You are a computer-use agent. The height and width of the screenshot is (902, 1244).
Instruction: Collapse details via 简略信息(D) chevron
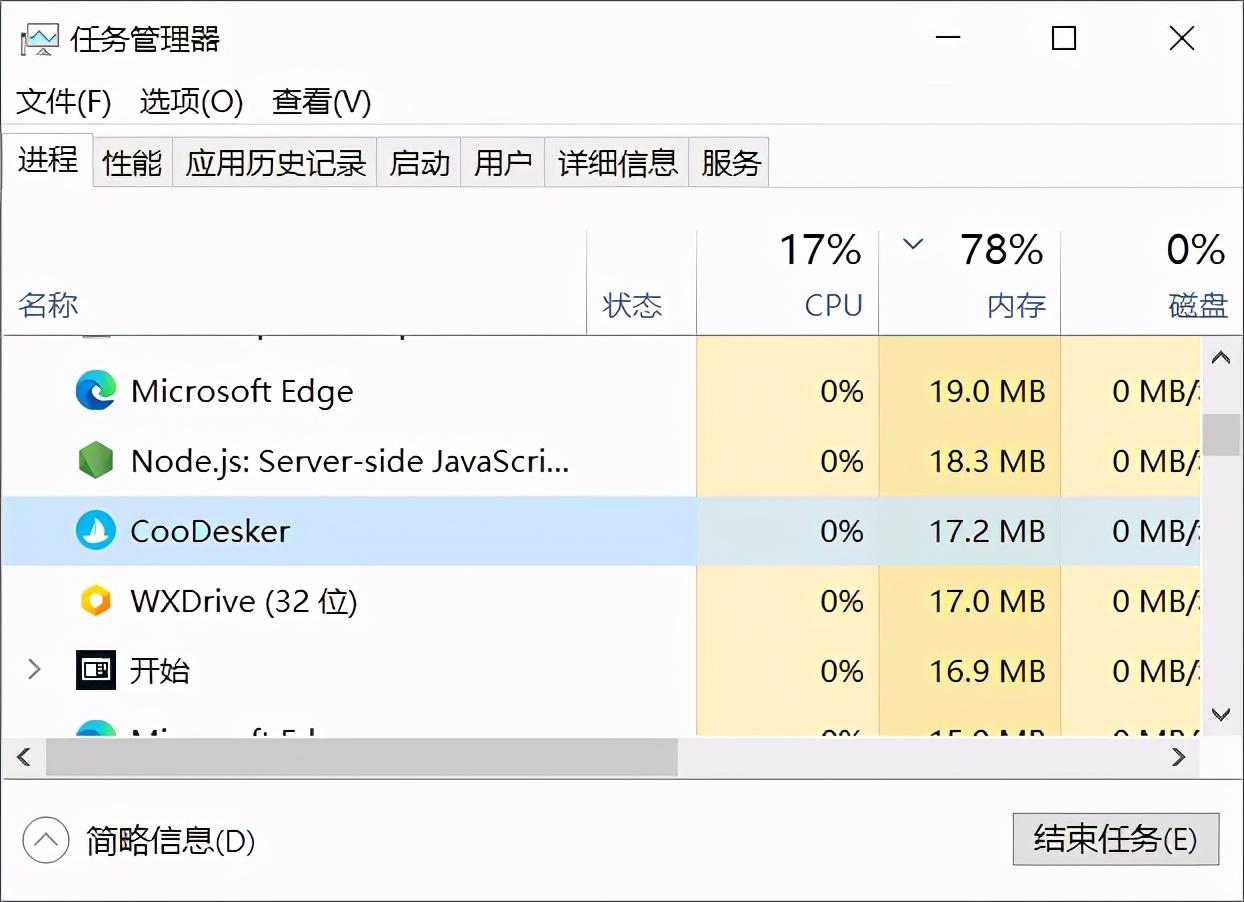44,841
